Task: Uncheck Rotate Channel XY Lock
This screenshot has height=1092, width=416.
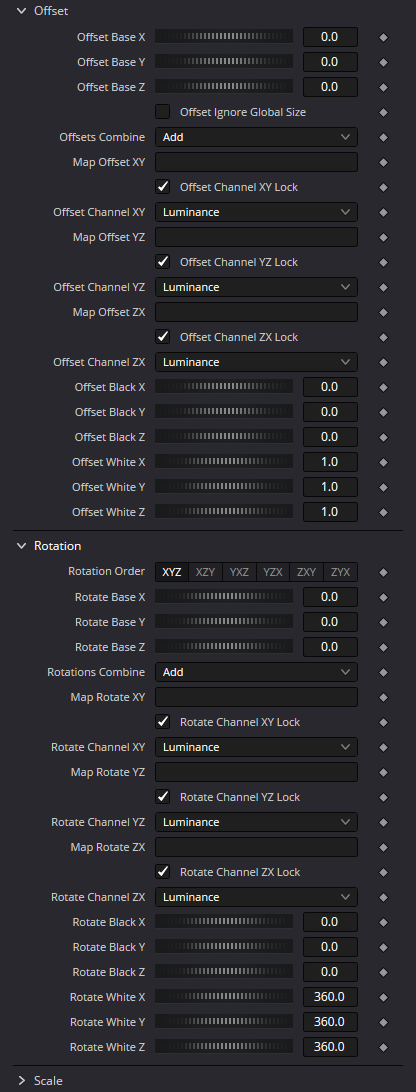Action: point(162,722)
